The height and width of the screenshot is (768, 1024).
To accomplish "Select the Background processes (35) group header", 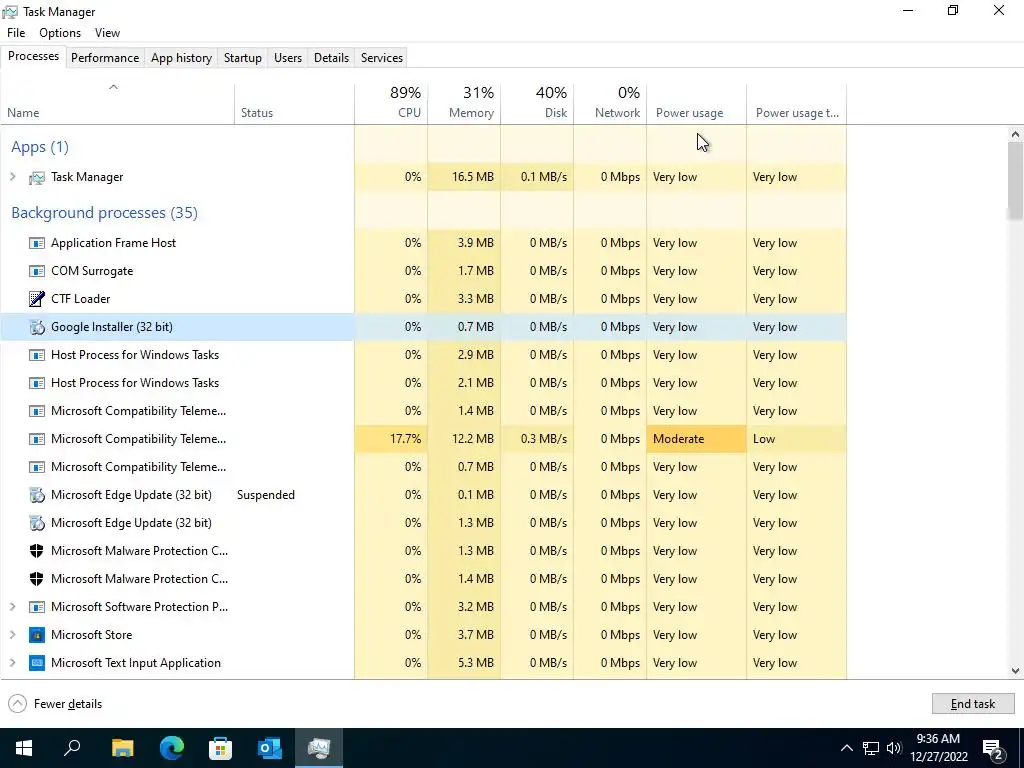I will (104, 213).
